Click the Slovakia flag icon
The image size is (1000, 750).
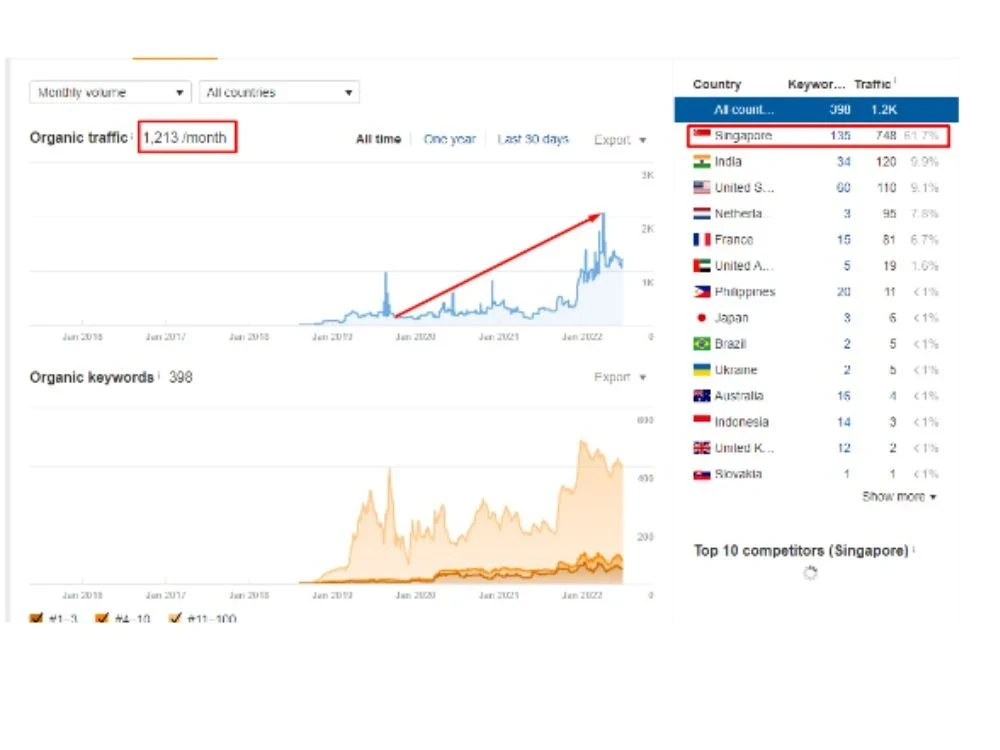(x=702, y=474)
